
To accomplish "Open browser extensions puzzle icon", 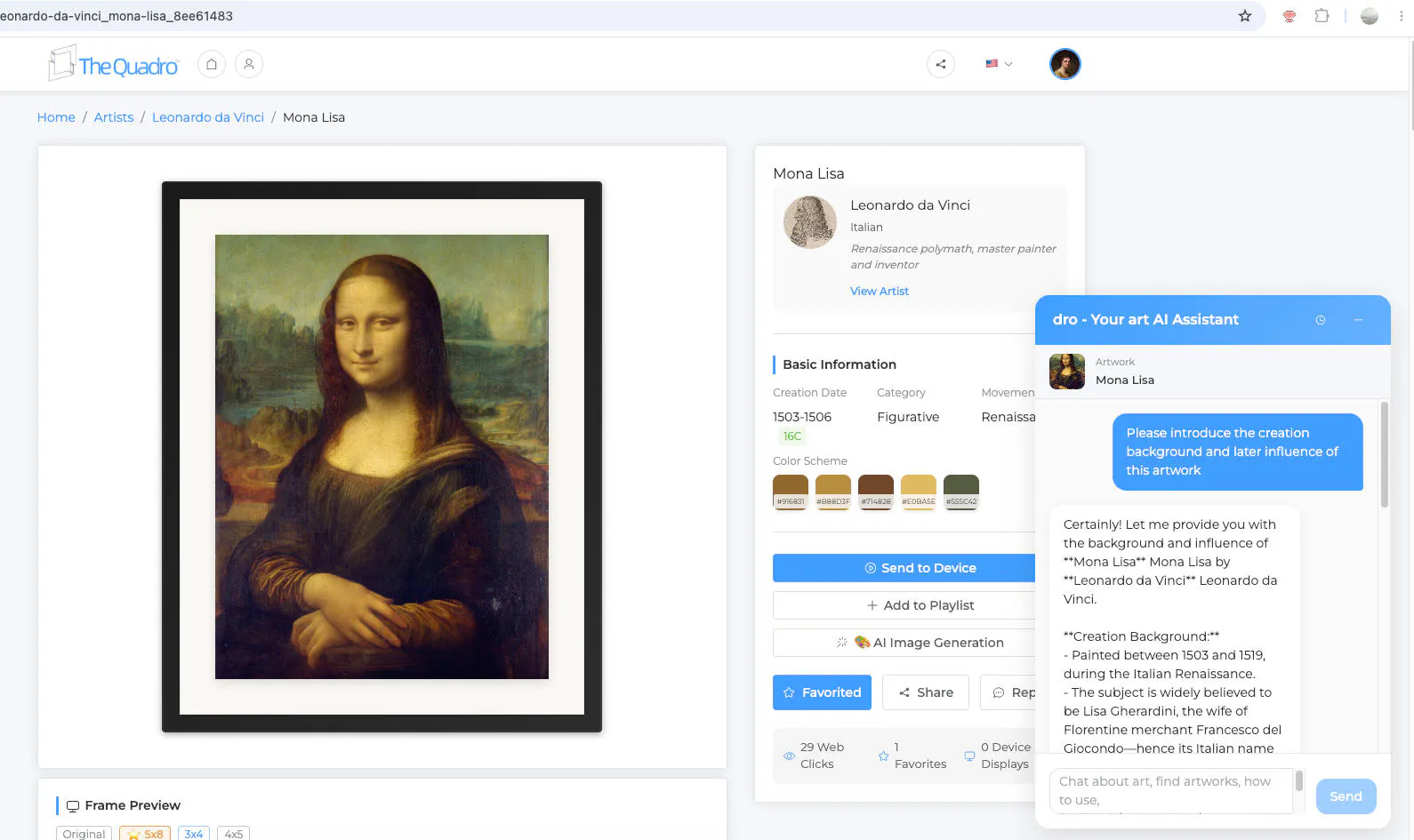I will pyautogui.click(x=1322, y=16).
